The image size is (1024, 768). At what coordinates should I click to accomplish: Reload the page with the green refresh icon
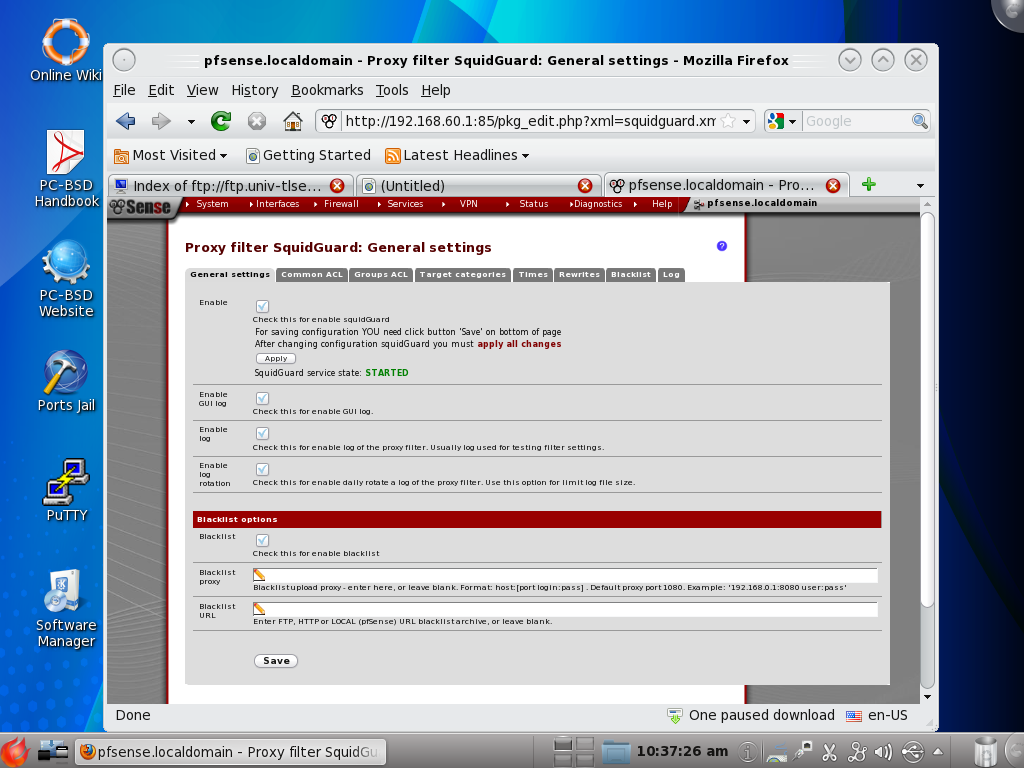pyautogui.click(x=221, y=121)
